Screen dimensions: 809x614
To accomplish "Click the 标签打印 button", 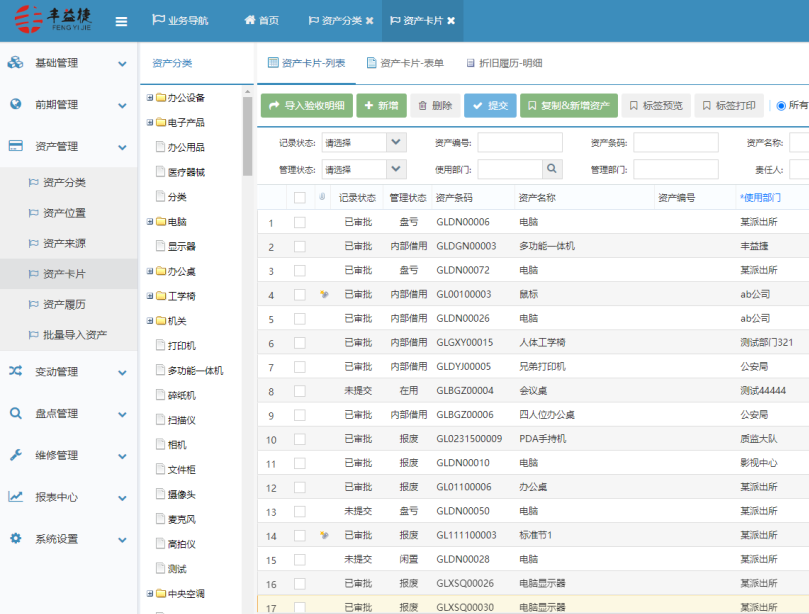I will [729, 105].
